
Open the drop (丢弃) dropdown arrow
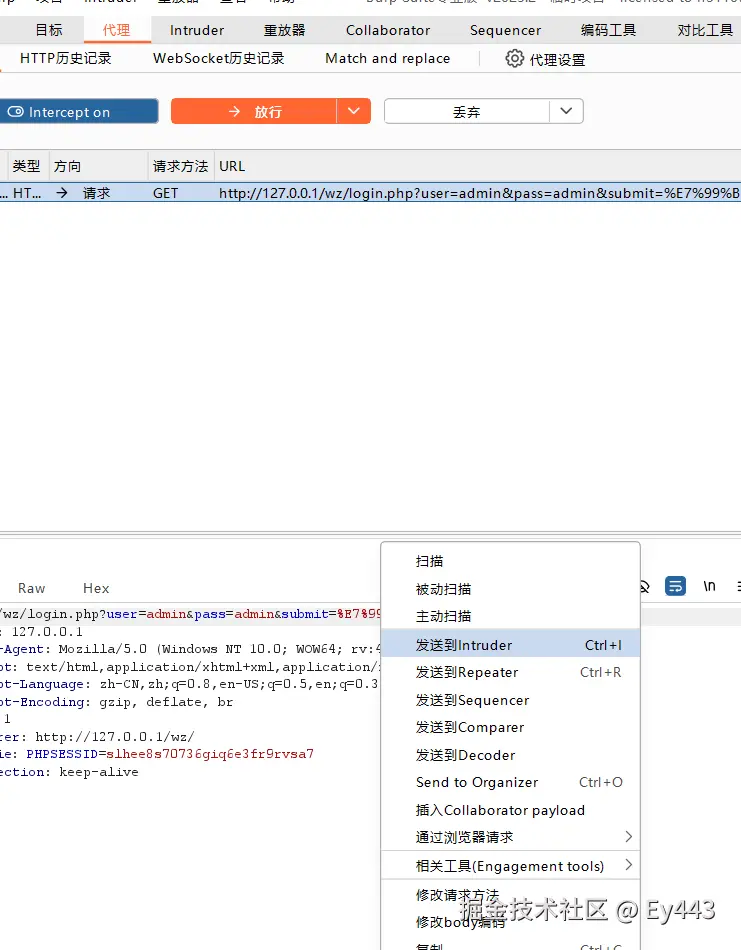point(566,111)
